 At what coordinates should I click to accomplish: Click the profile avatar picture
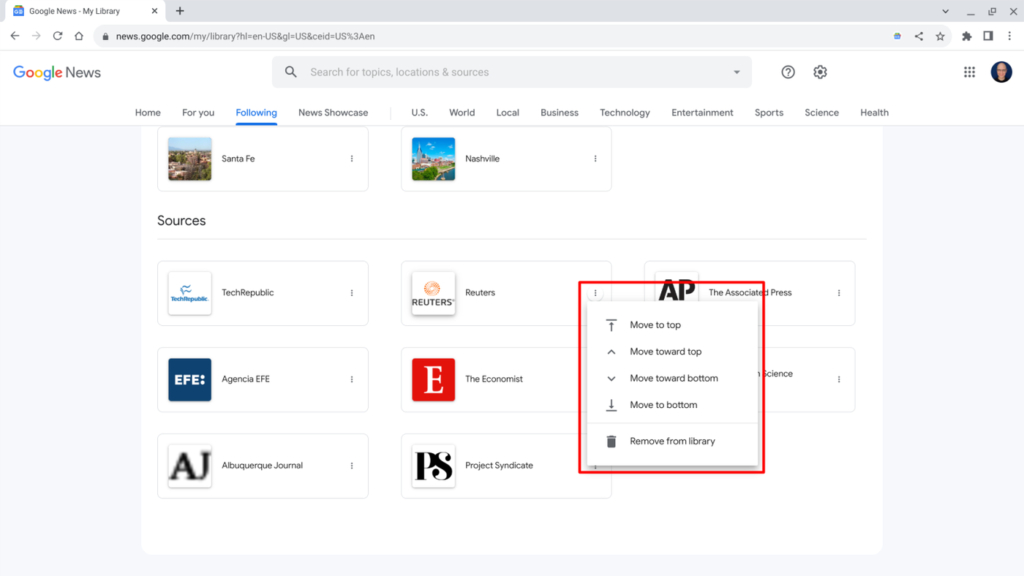point(1002,72)
